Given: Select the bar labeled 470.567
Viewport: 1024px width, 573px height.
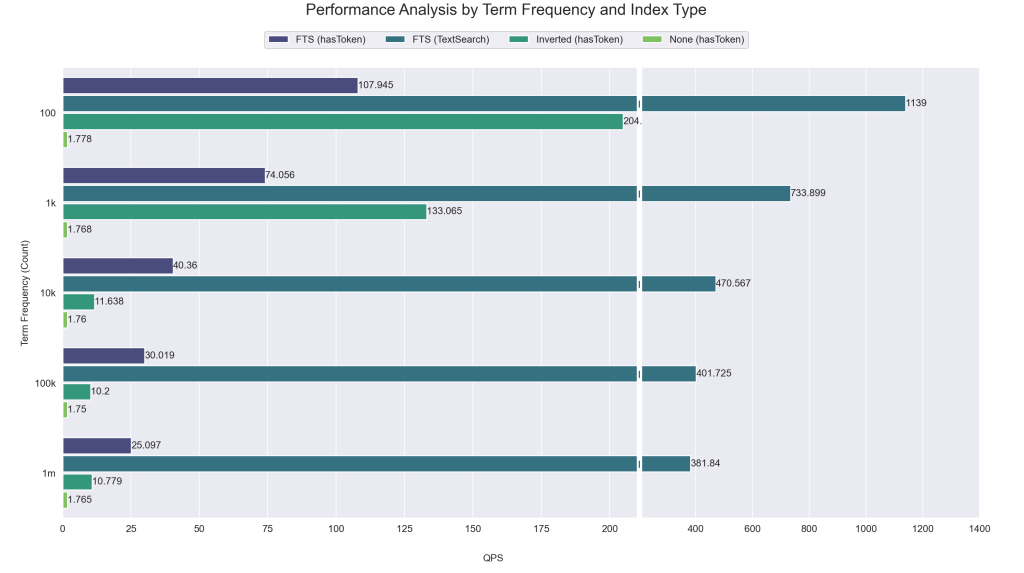Looking at the screenshot, I should [389, 284].
